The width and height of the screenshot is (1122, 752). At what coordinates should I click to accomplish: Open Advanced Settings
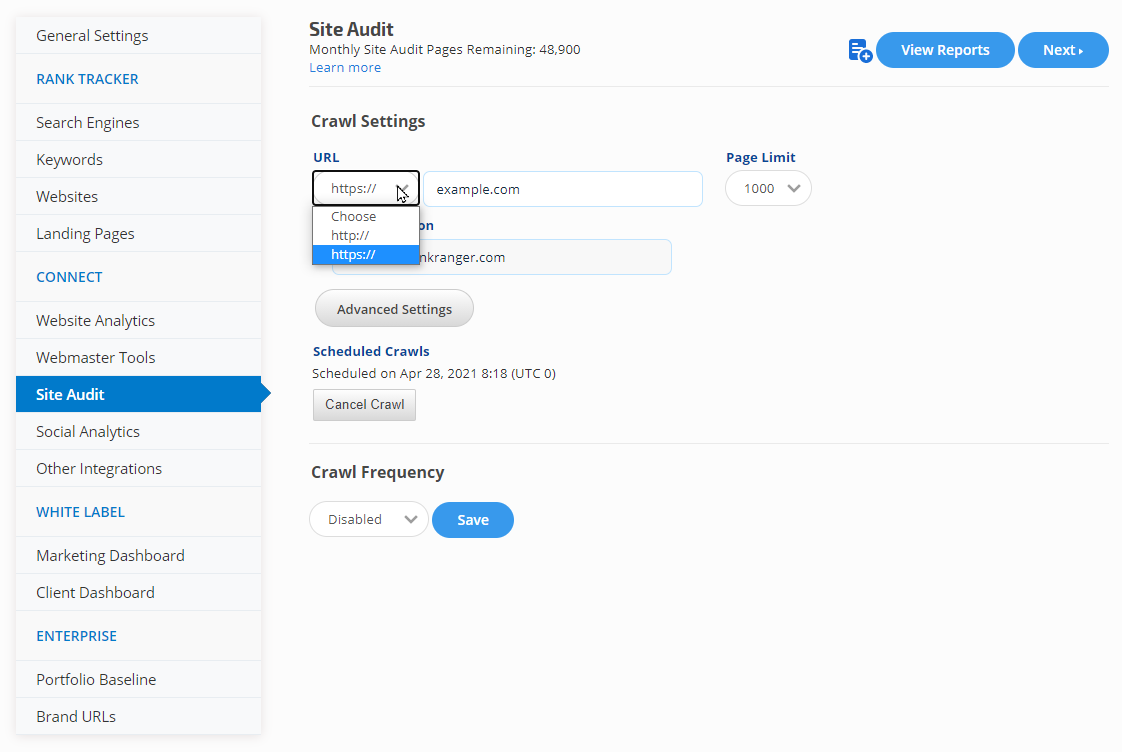tap(394, 309)
